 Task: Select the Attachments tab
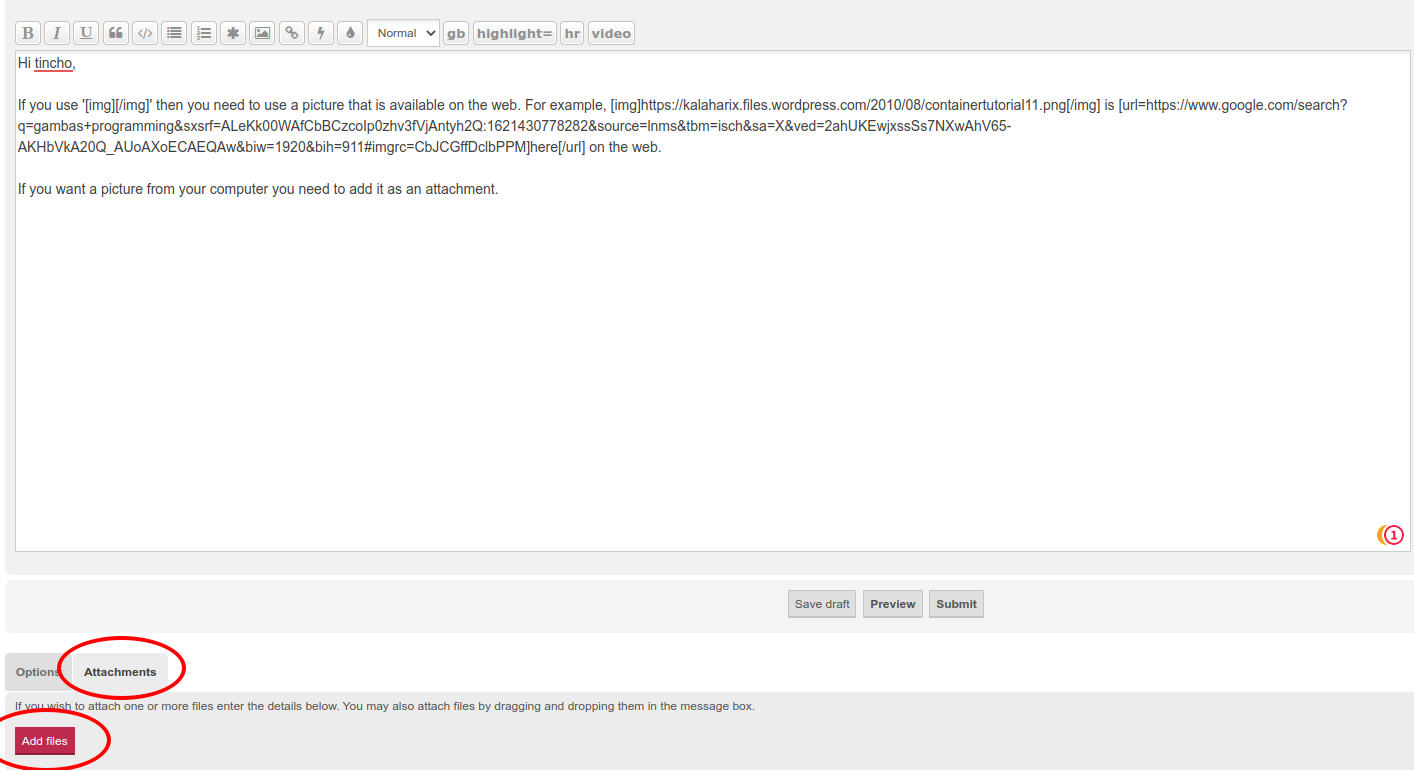point(120,672)
